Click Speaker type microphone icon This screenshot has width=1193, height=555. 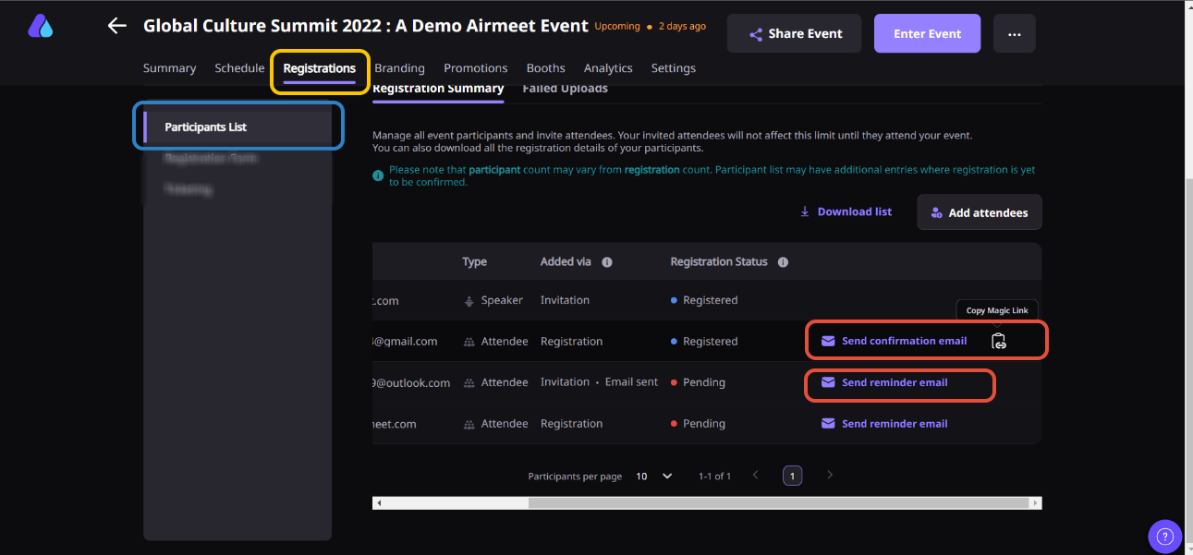(x=469, y=301)
